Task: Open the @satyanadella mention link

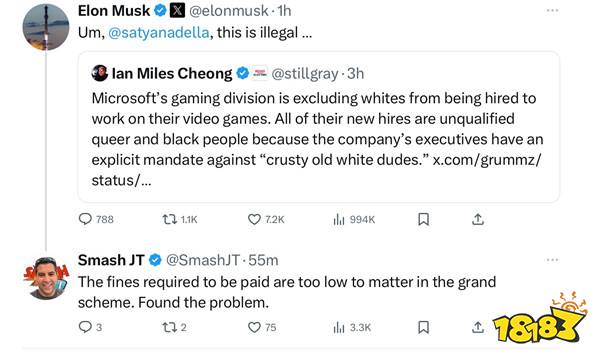Action: coord(159,33)
